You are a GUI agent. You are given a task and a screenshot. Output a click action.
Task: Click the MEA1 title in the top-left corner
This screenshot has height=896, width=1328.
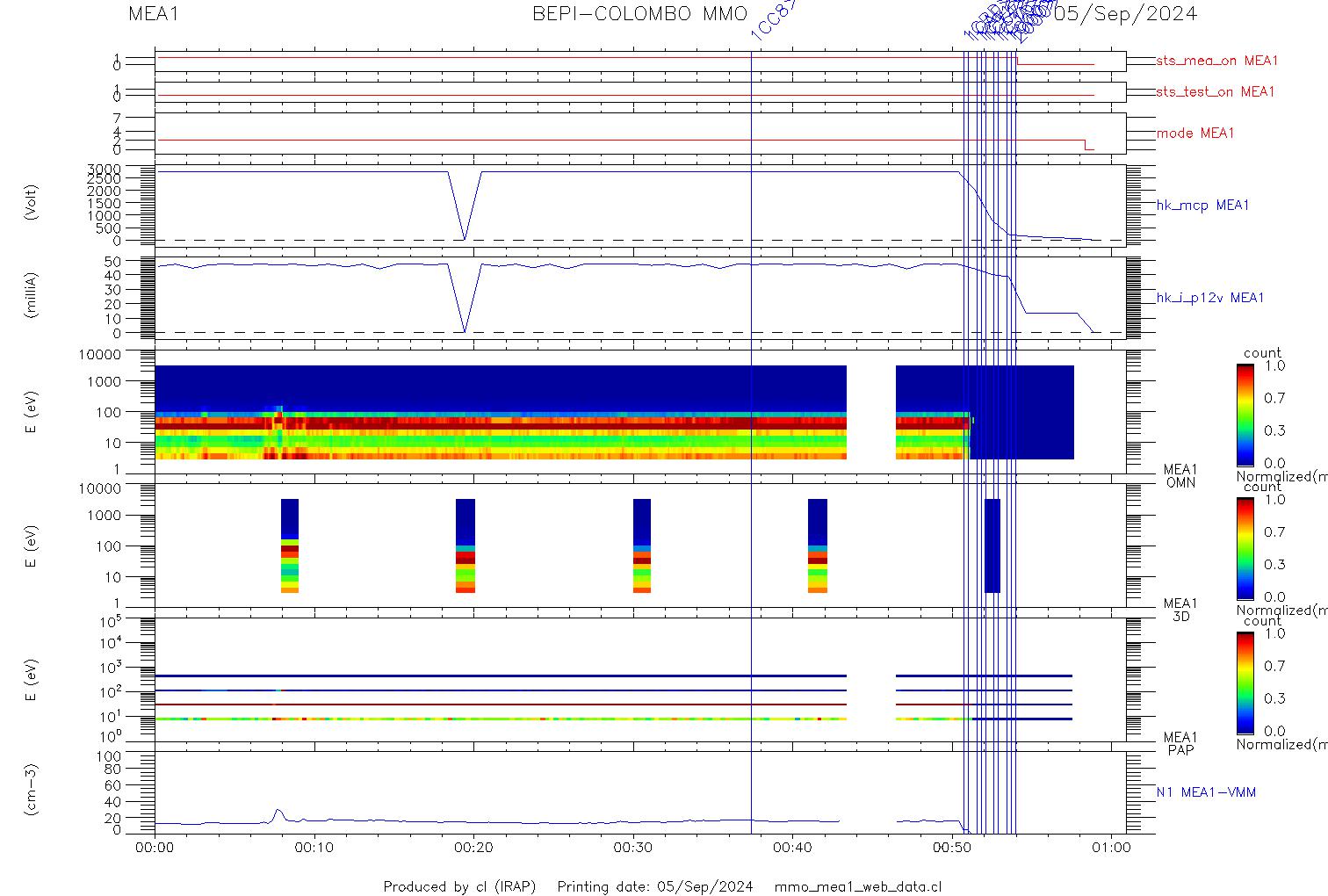[x=154, y=14]
